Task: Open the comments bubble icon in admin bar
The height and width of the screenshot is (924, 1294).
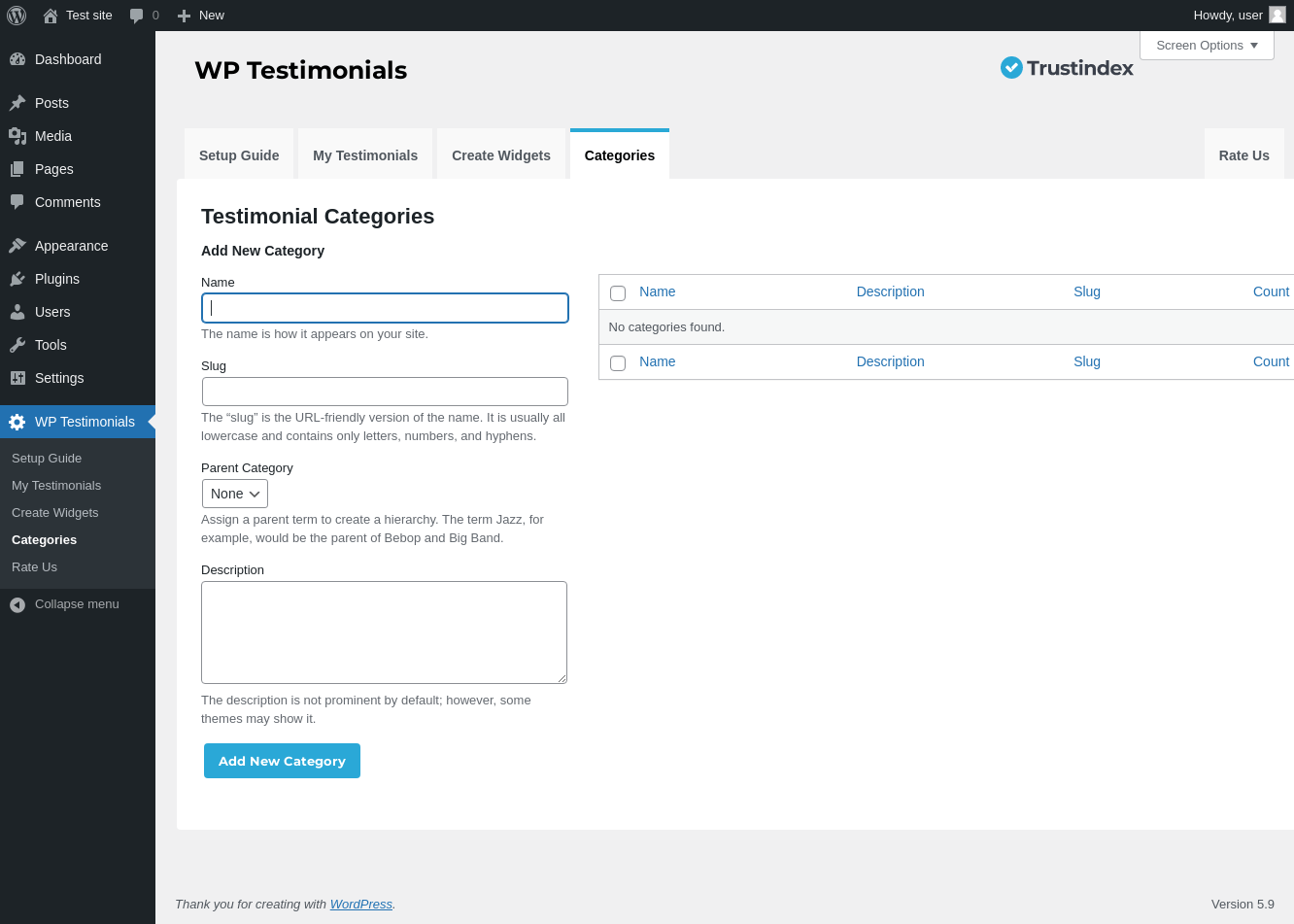Action: [x=137, y=16]
